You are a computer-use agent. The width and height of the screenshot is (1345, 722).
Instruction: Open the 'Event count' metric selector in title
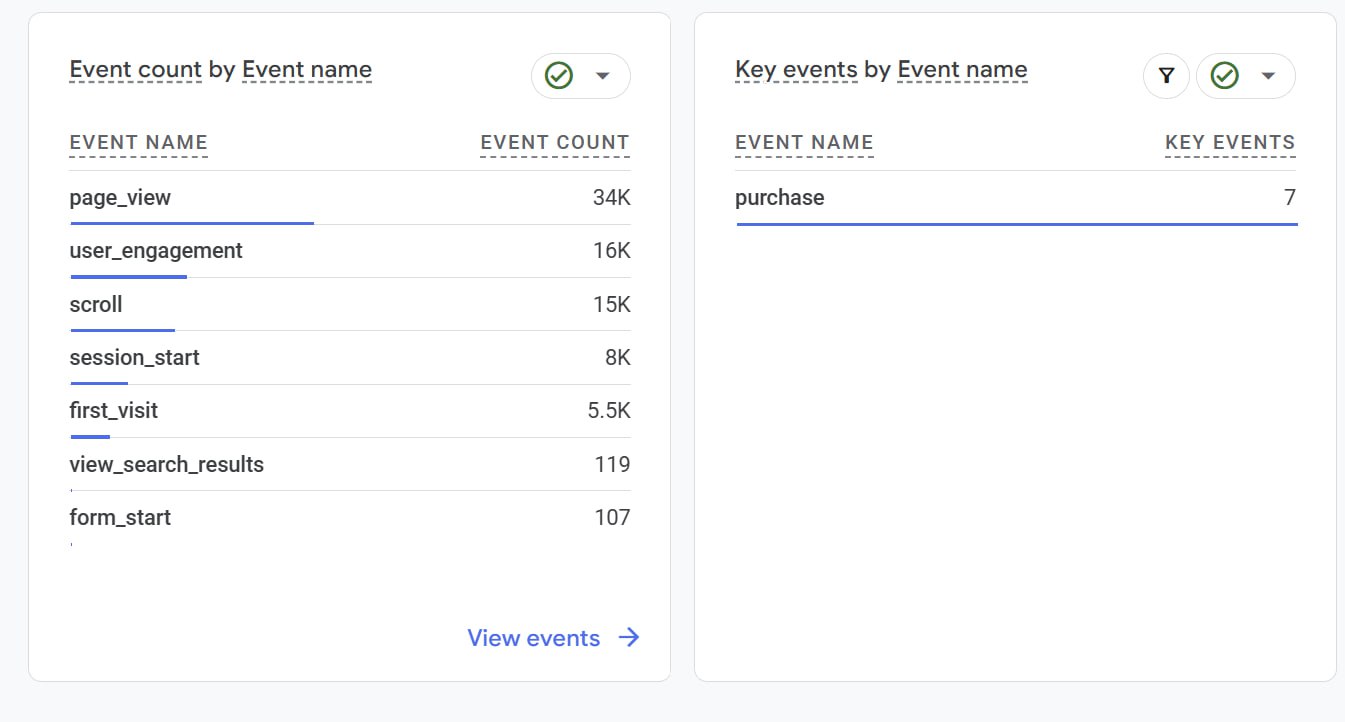pos(136,70)
